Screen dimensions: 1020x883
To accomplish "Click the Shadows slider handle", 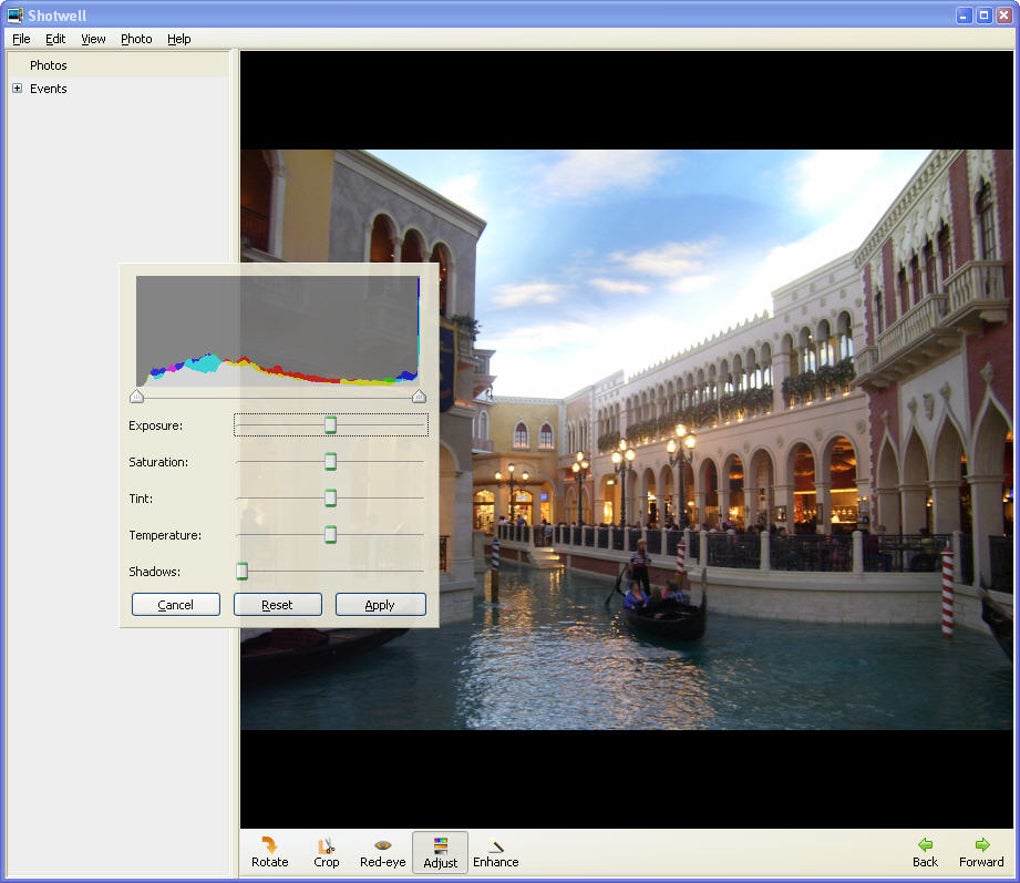I will pos(242,571).
